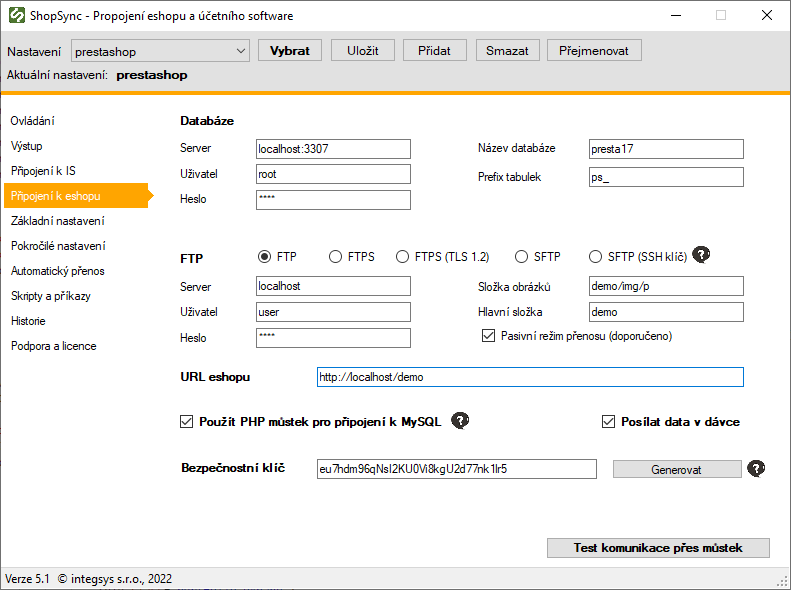Click Generovat to create security key
This screenshot has height=590, width=791.
coord(676,469)
